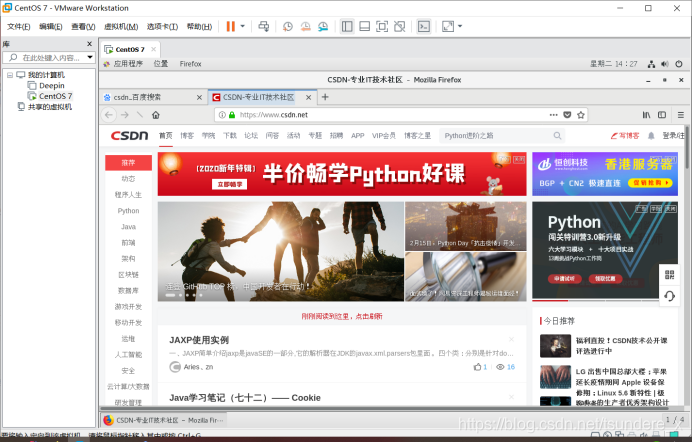
Task: Toggle the Firefox sidebar icon
Action: [662, 115]
